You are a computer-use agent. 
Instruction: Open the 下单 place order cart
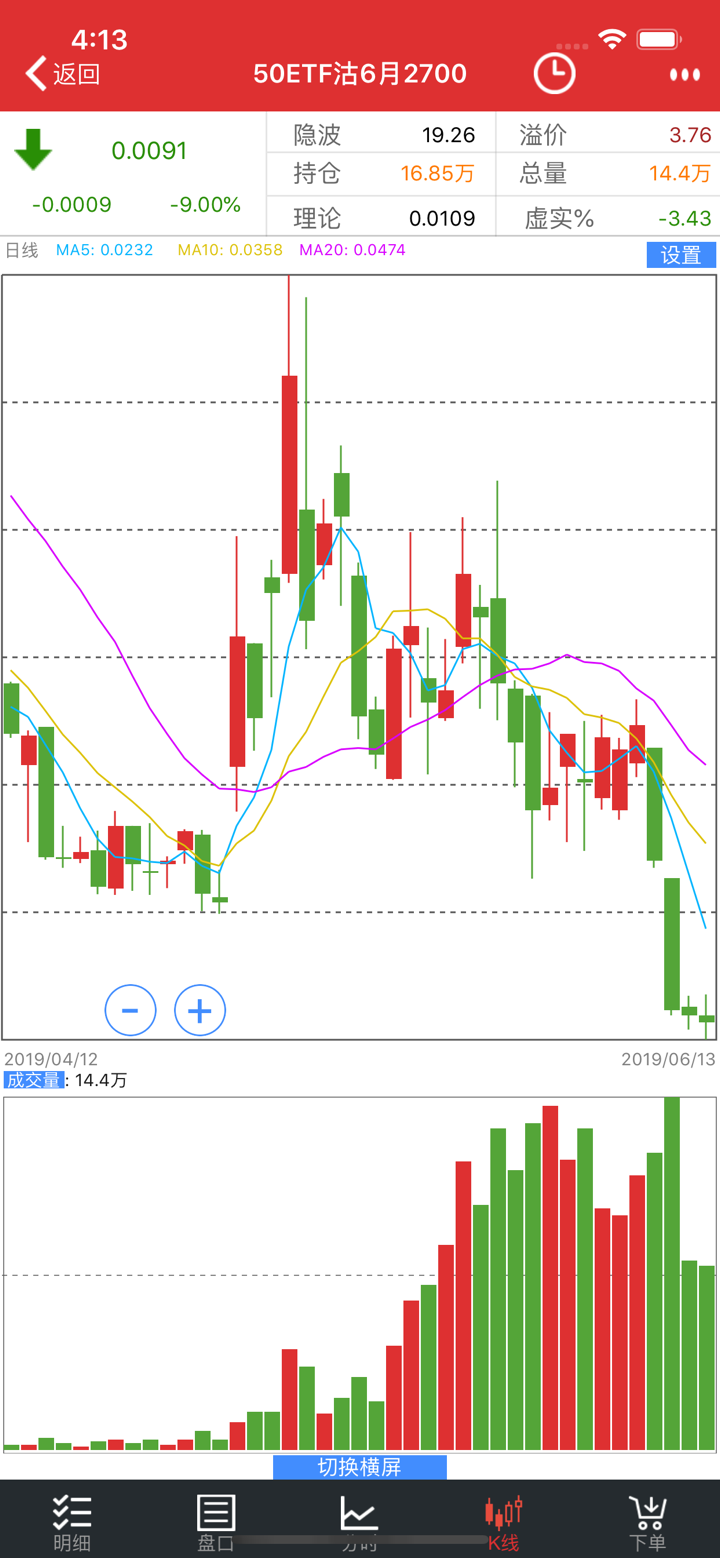pyautogui.click(x=647, y=1522)
